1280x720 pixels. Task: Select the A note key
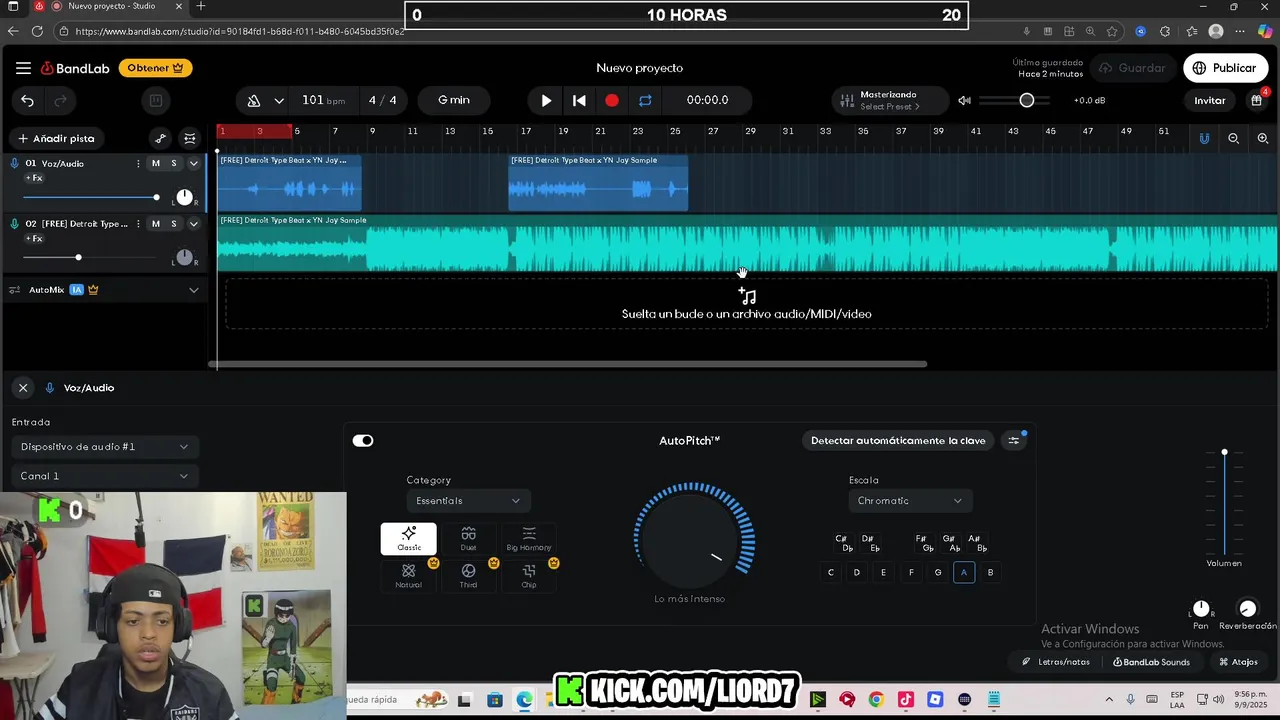(x=964, y=572)
